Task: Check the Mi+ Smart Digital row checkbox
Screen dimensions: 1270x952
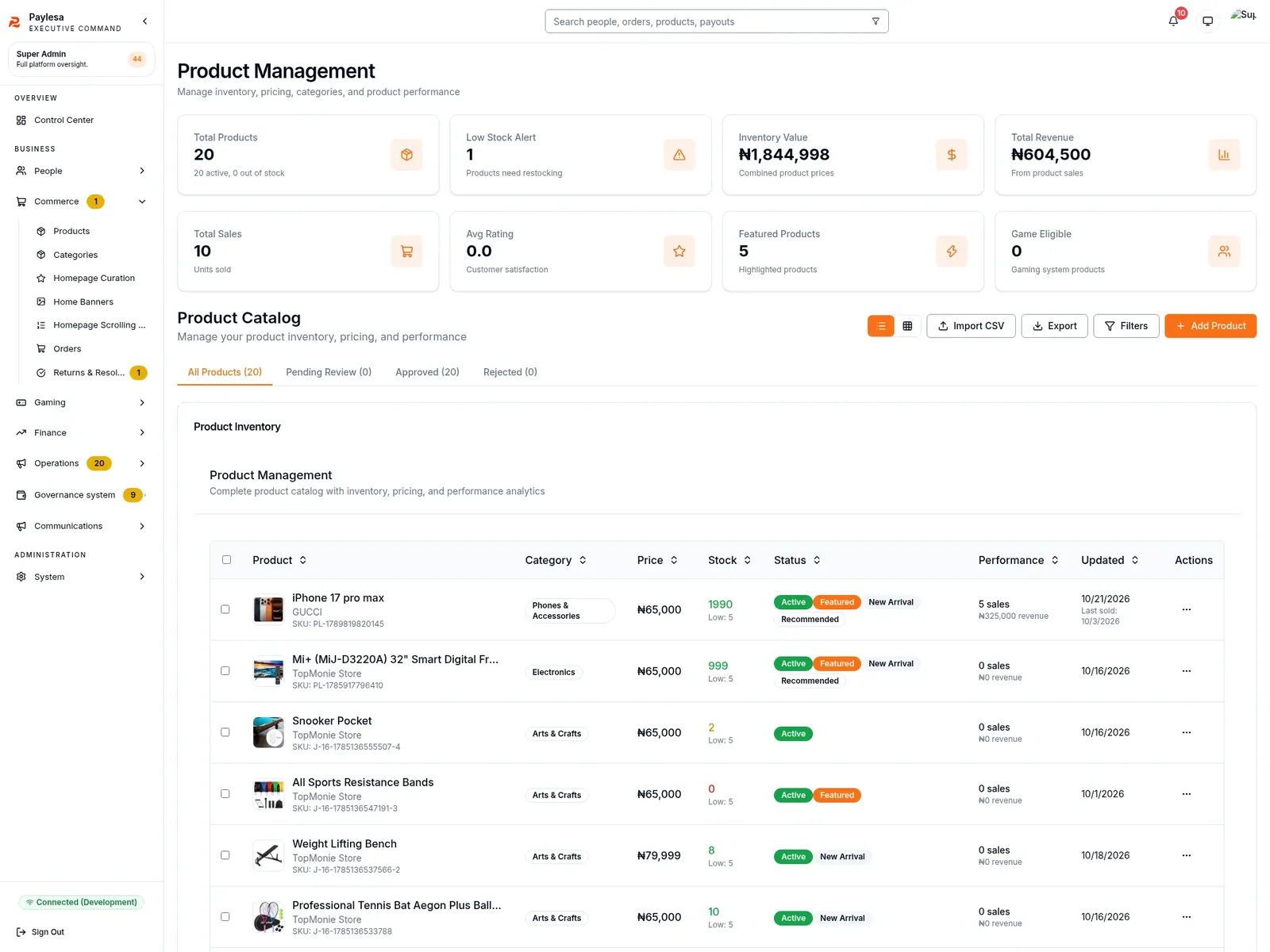Action: pyautogui.click(x=225, y=671)
